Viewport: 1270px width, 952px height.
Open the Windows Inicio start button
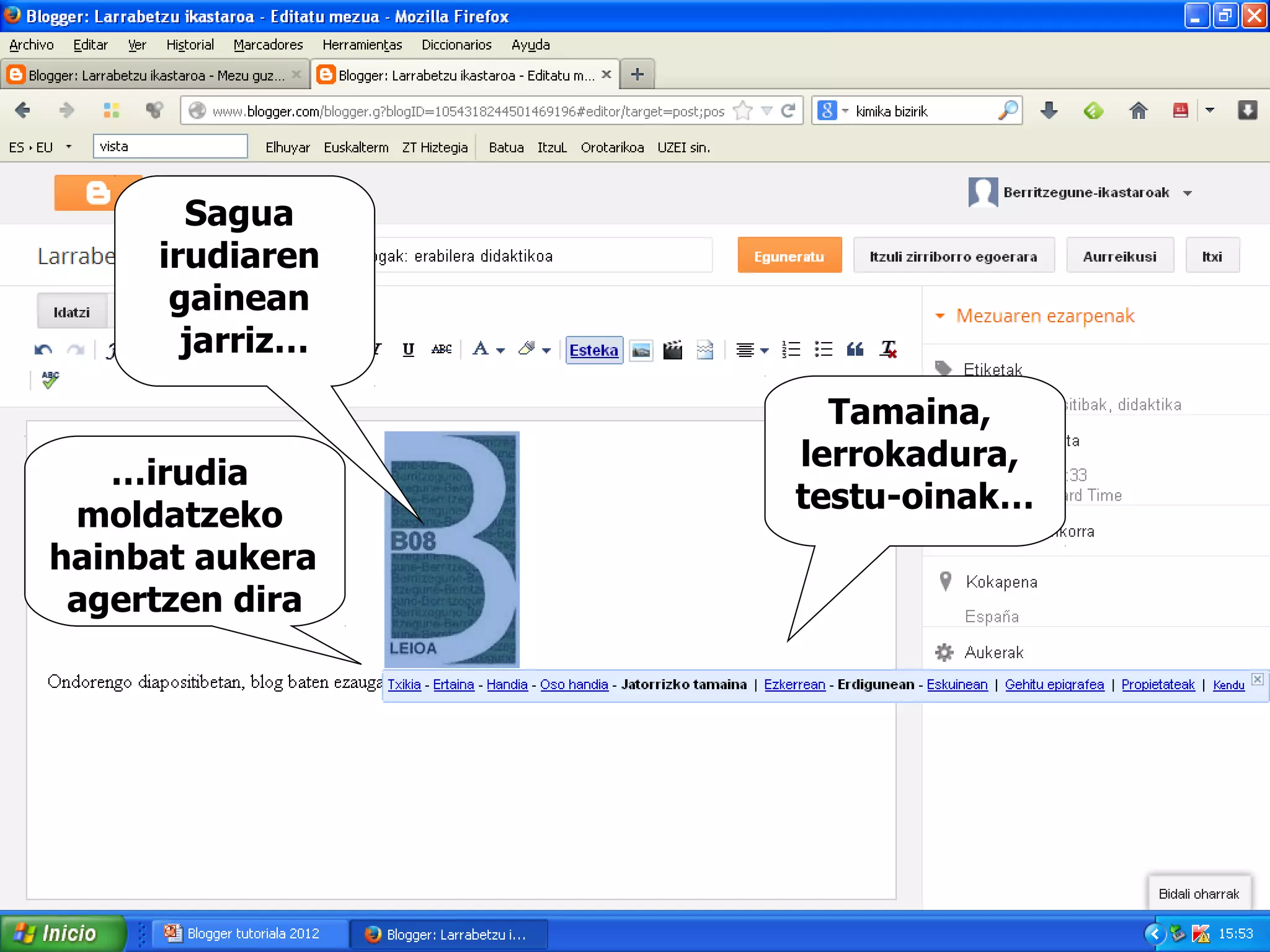pyautogui.click(x=62, y=933)
